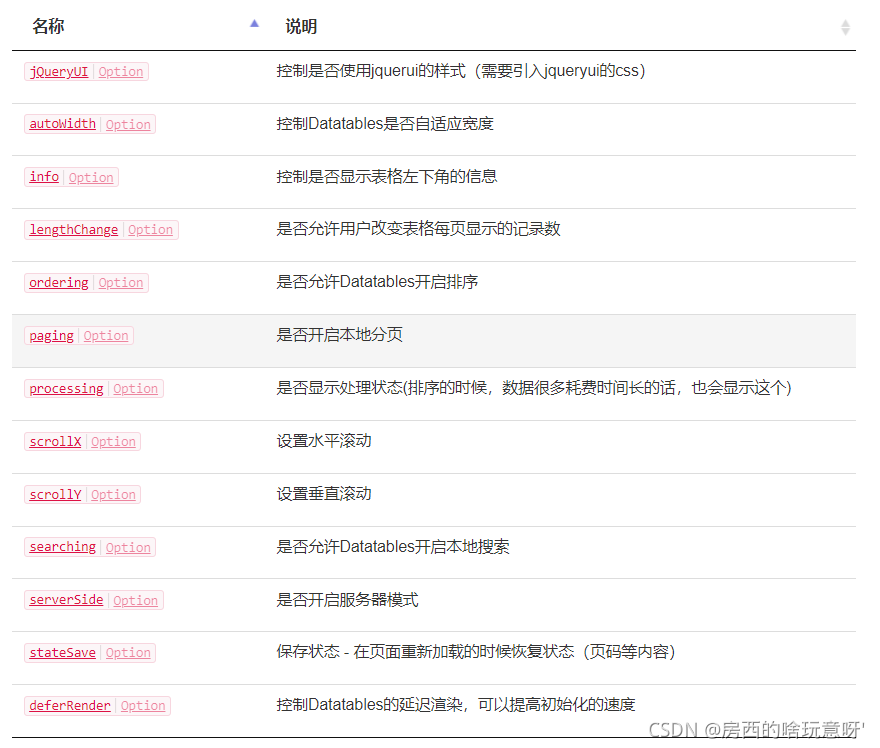
Task: Open the Option link beside scrollY
Action: 113,494
